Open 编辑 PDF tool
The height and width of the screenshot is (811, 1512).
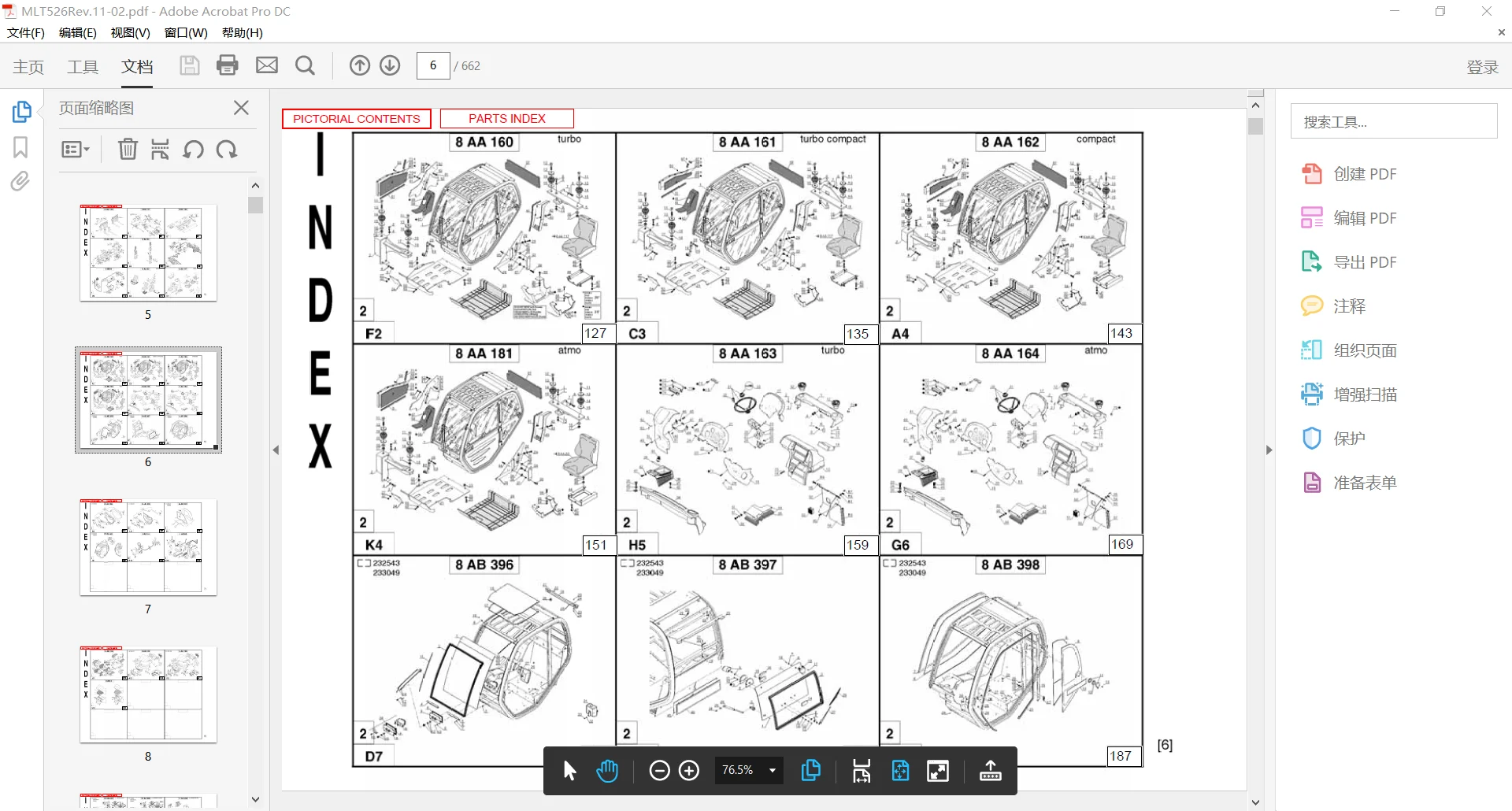[x=1349, y=218]
